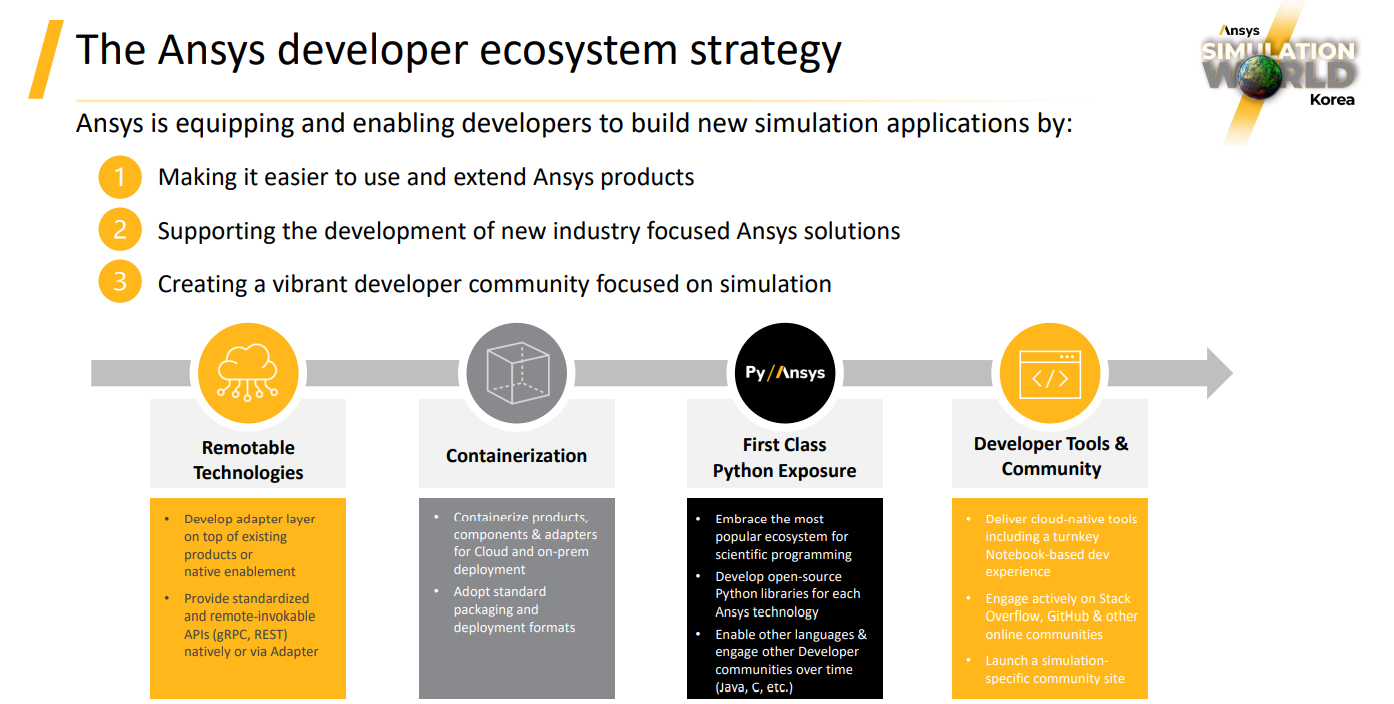Select the 3D cube icon above Containerization
1394x704 pixels.
coord(517,373)
